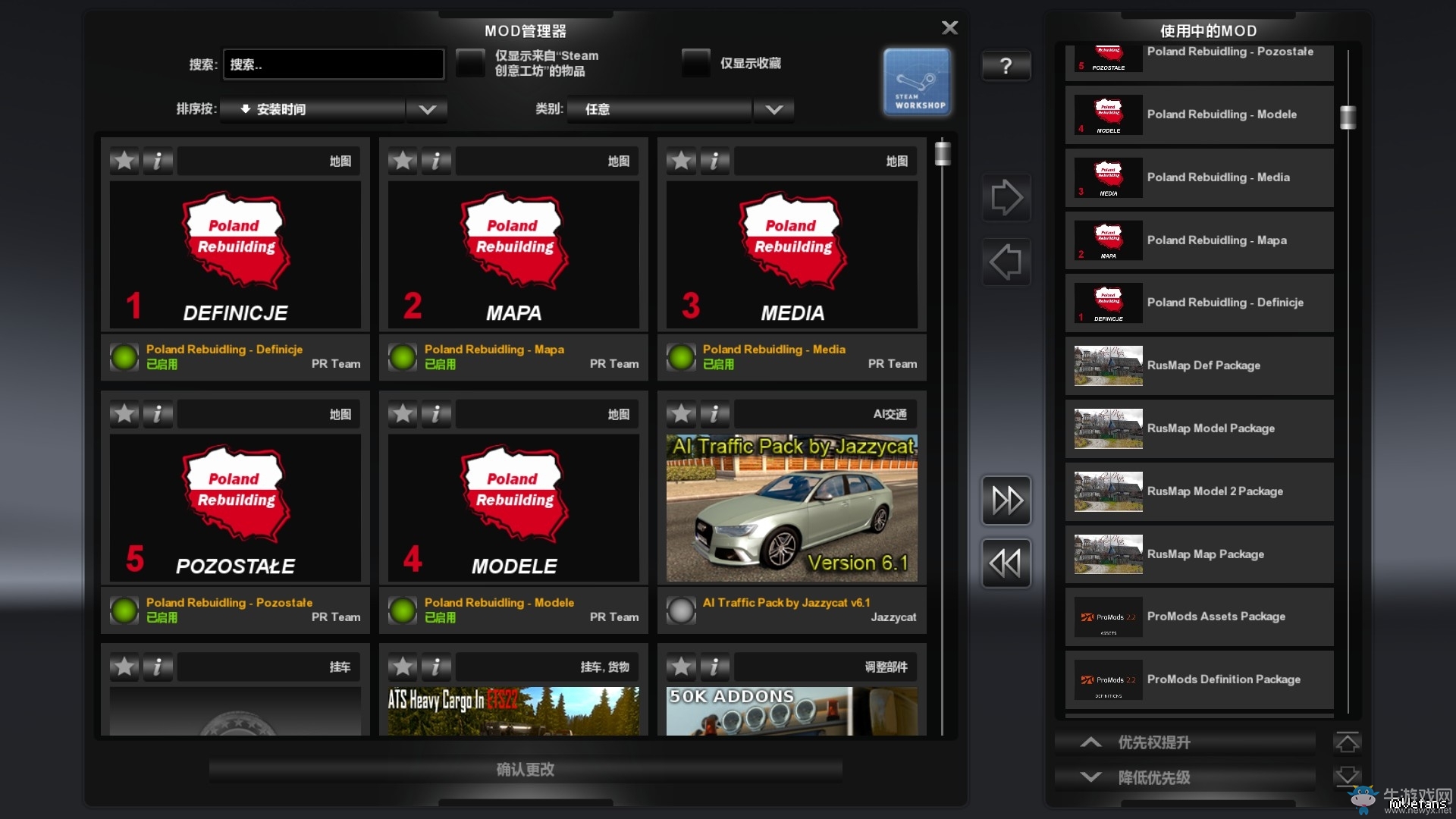Move mod to top priority icon

1347,743
